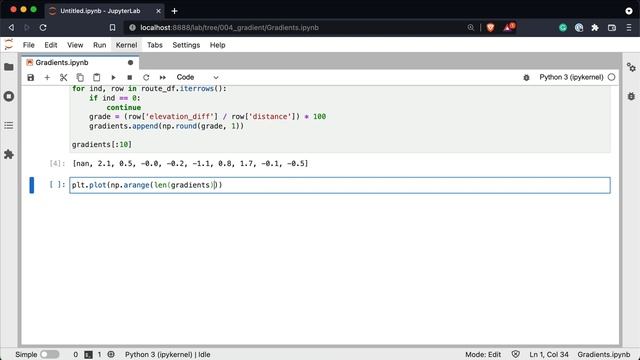Go back in browser history
This screenshot has width=640, height=360.
click(11, 27)
